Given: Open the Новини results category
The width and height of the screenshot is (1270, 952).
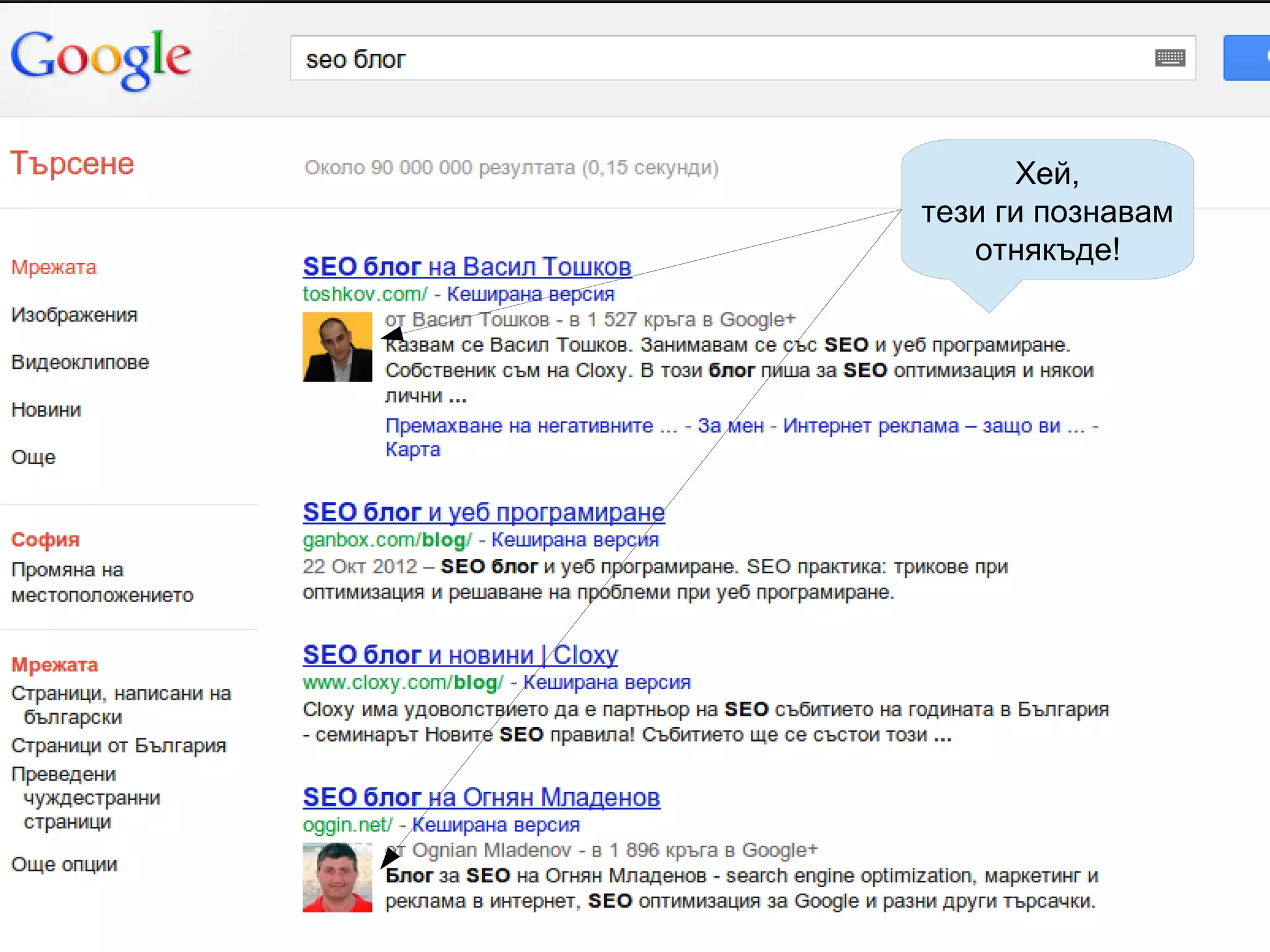Looking at the screenshot, I should (47, 410).
